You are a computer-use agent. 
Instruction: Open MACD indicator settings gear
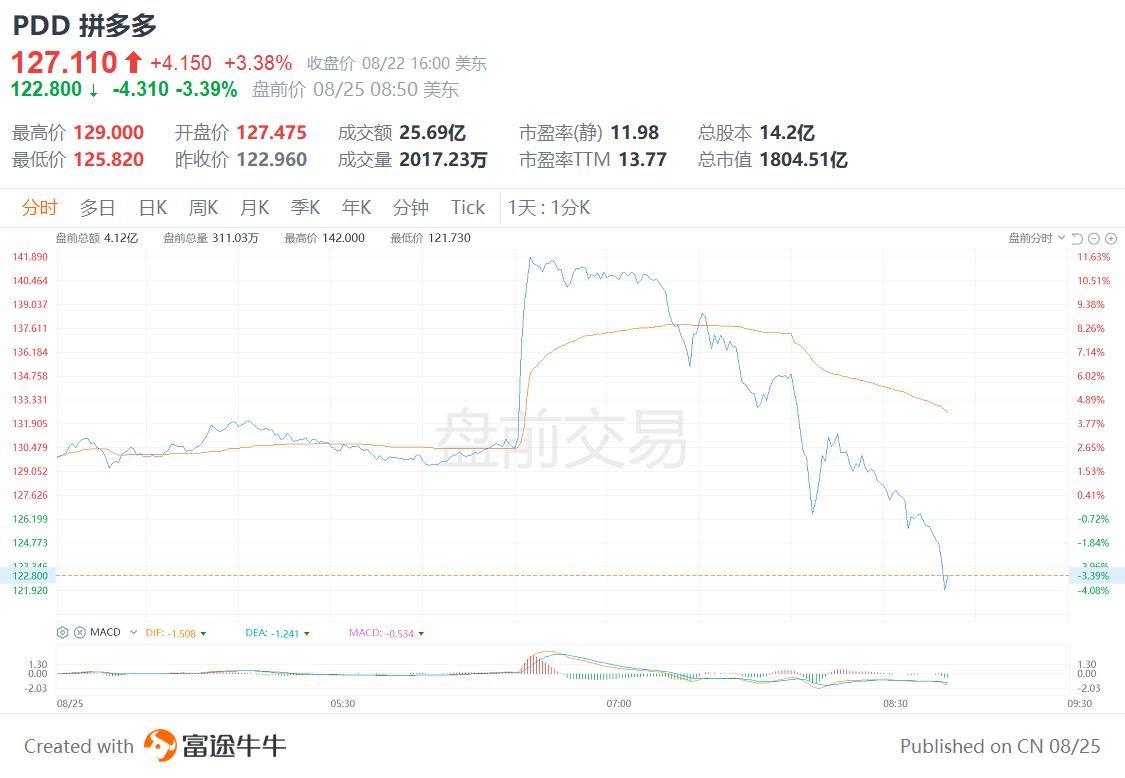coord(62,632)
